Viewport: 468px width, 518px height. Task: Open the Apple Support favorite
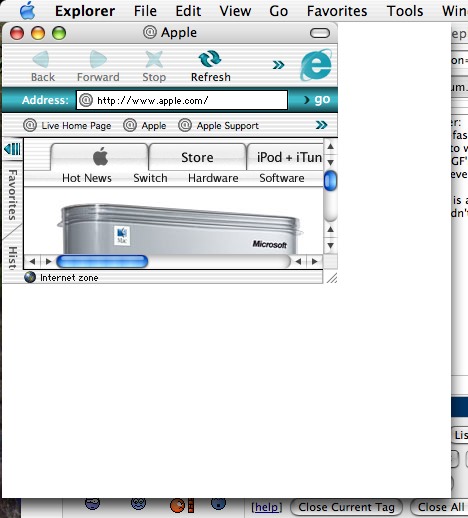pyautogui.click(x=219, y=126)
